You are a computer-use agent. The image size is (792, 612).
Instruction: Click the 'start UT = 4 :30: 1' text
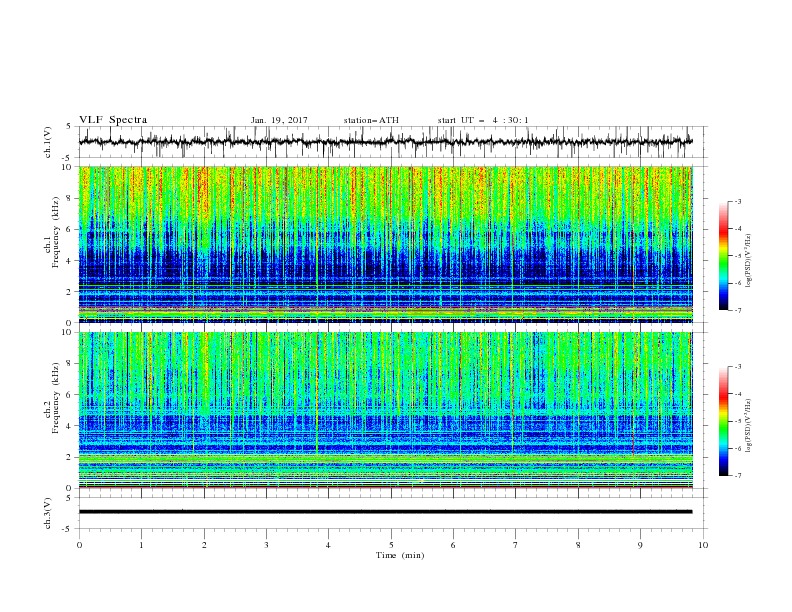483,120
